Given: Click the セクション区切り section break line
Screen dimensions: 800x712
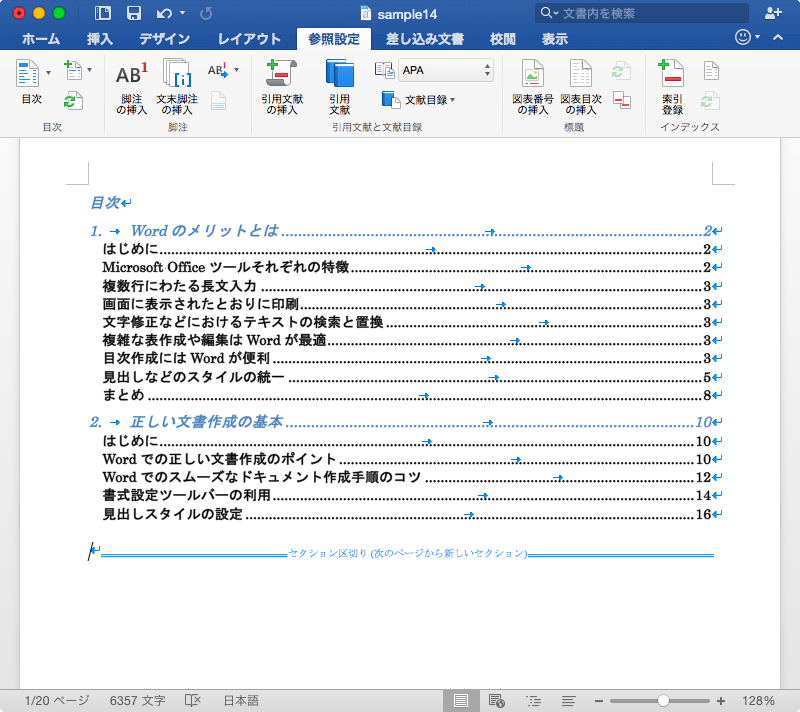Looking at the screenshot, I should pyautogui.click(x=407, y=553).
